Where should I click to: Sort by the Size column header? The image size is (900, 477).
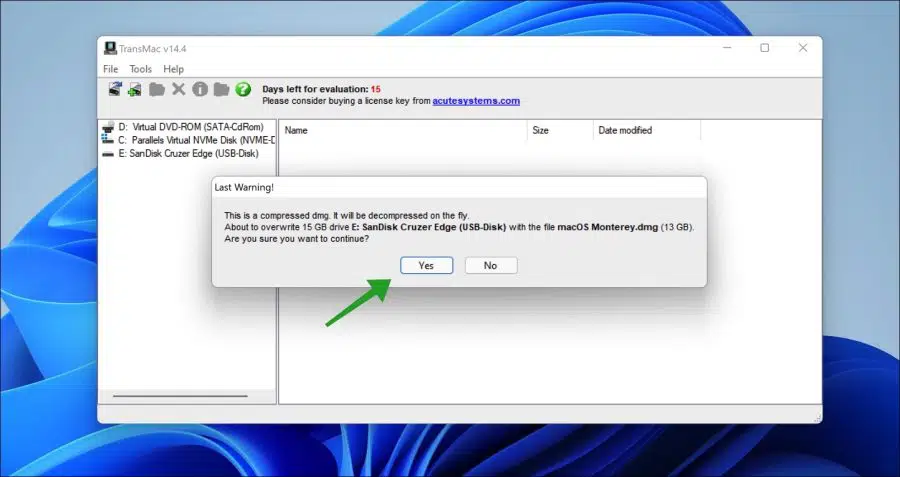pyautogui.click(x=560, y=130)
